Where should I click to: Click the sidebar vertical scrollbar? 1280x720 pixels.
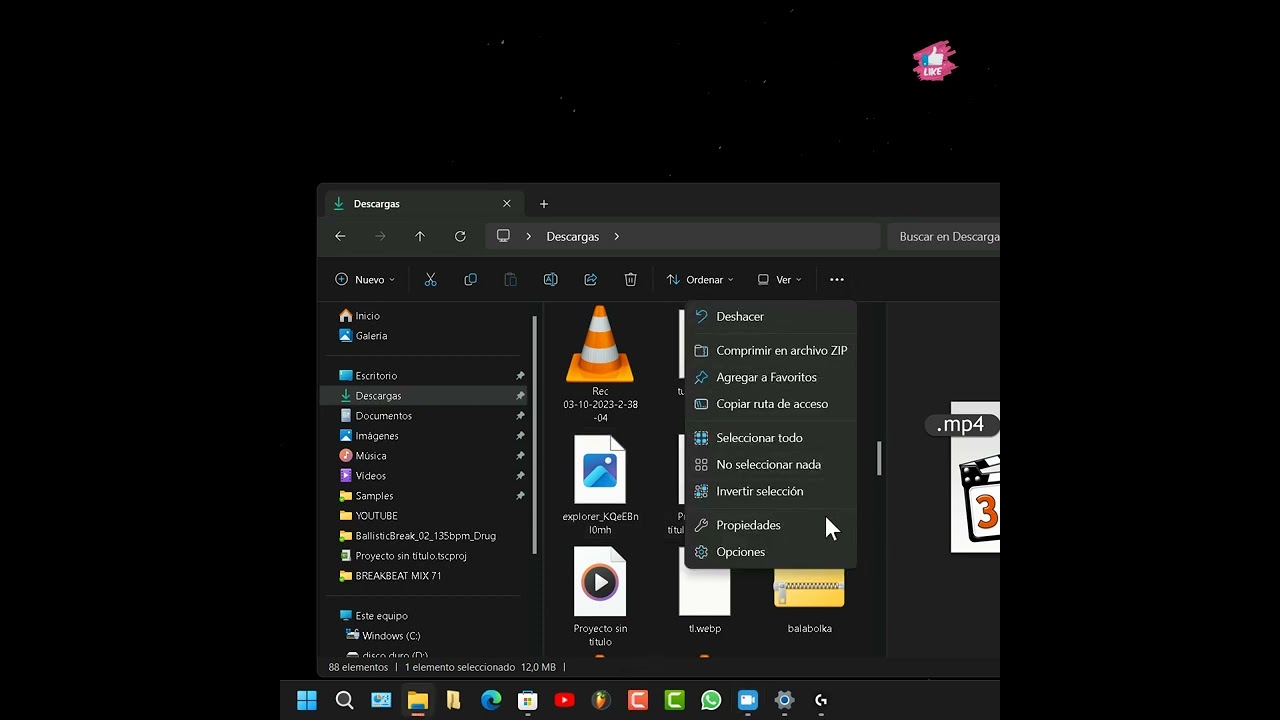pos(534,435)
